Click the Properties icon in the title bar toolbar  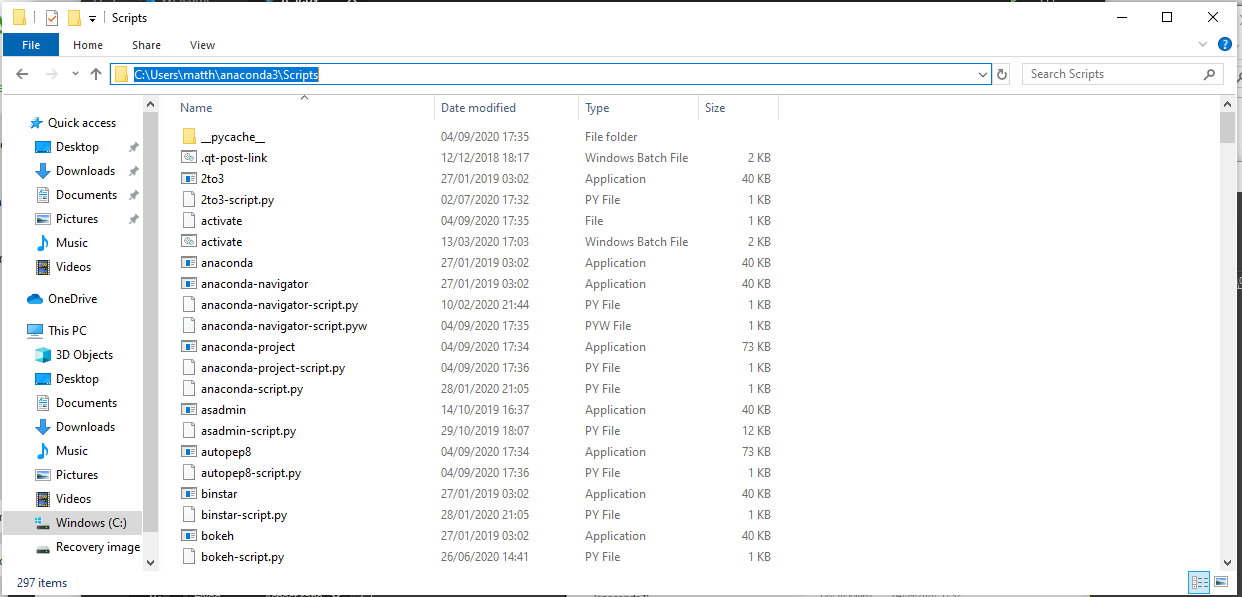[x=52, y=17]
